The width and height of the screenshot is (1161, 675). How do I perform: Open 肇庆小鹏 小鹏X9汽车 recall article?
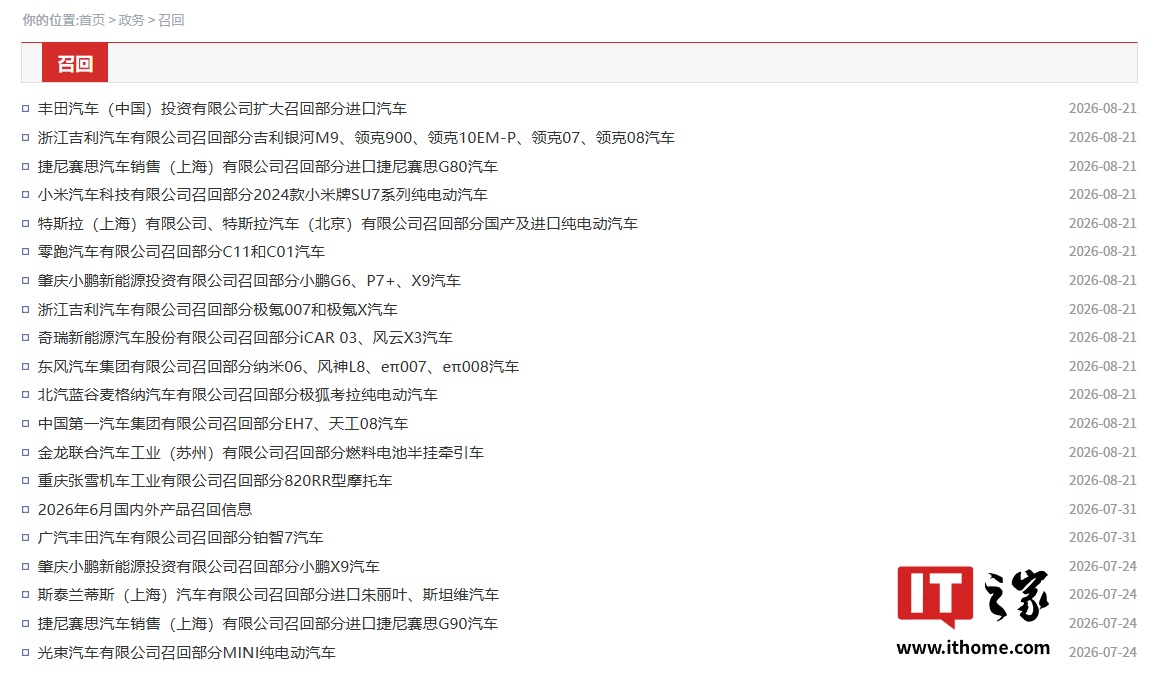point(209,566)
